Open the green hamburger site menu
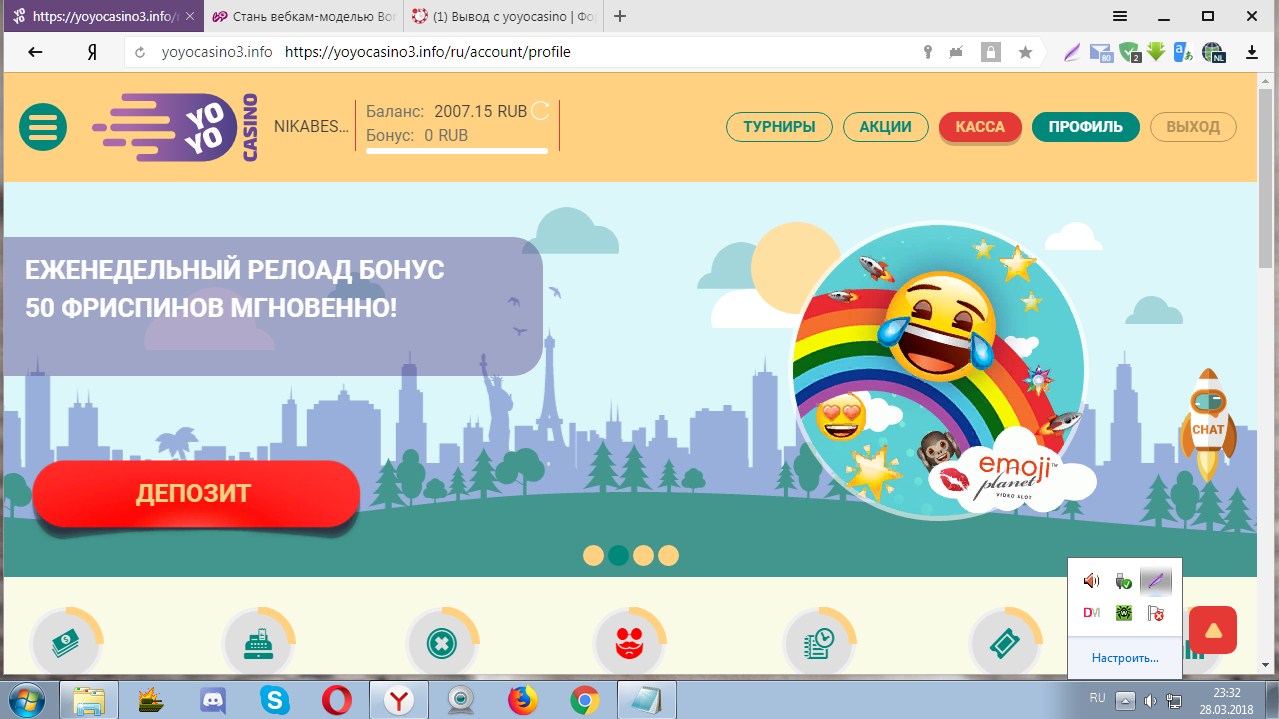Viewport: 1279px width, 719px height. 42,127
